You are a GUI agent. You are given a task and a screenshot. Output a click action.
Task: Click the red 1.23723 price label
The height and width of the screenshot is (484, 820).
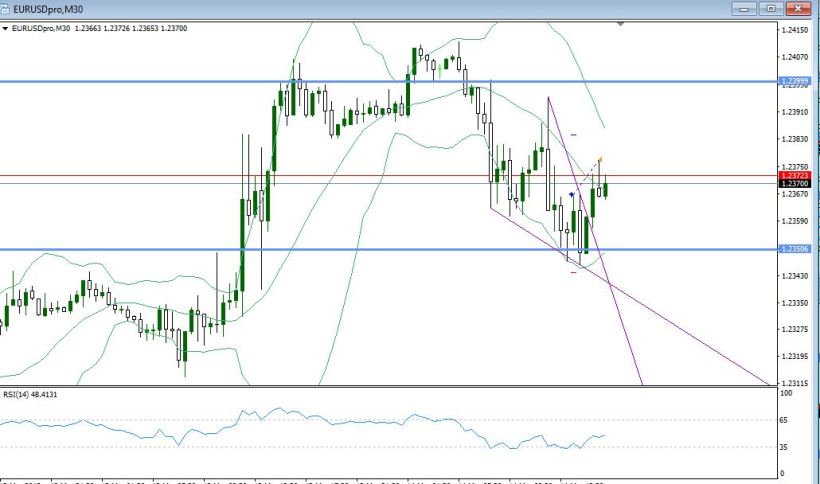point(795,176)
